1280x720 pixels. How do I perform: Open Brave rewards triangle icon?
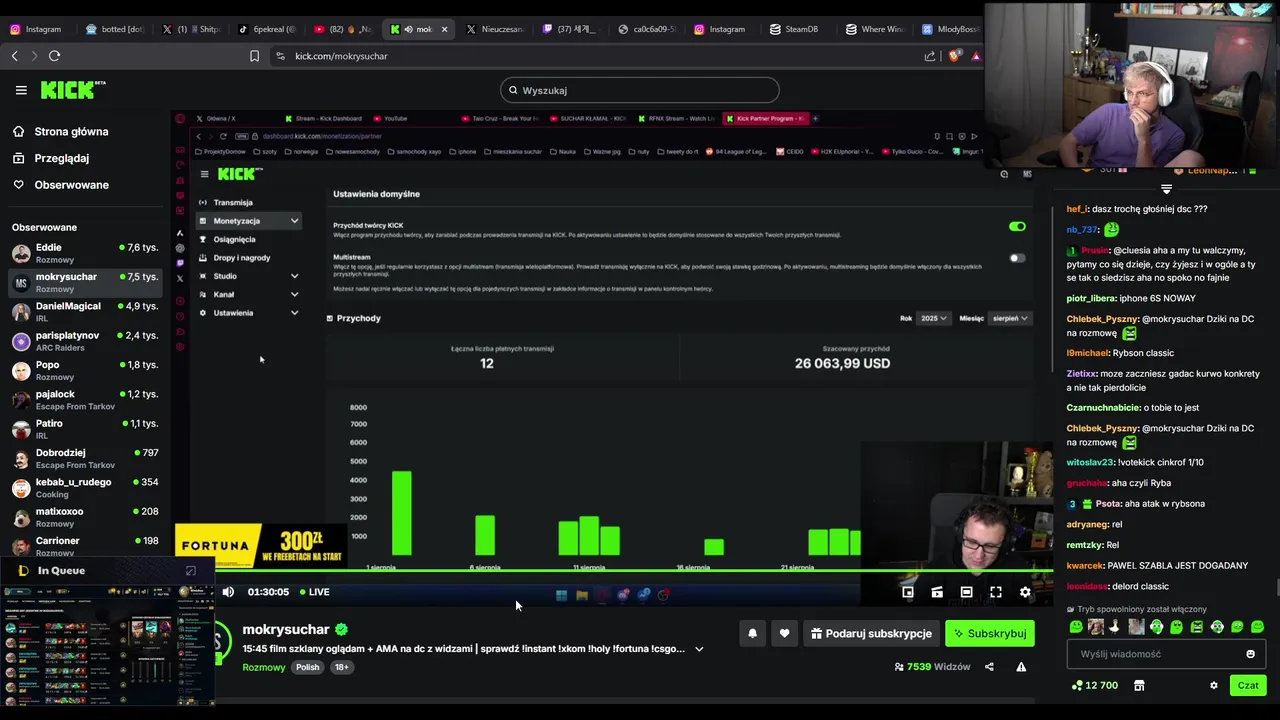click(x=975, y=56)
